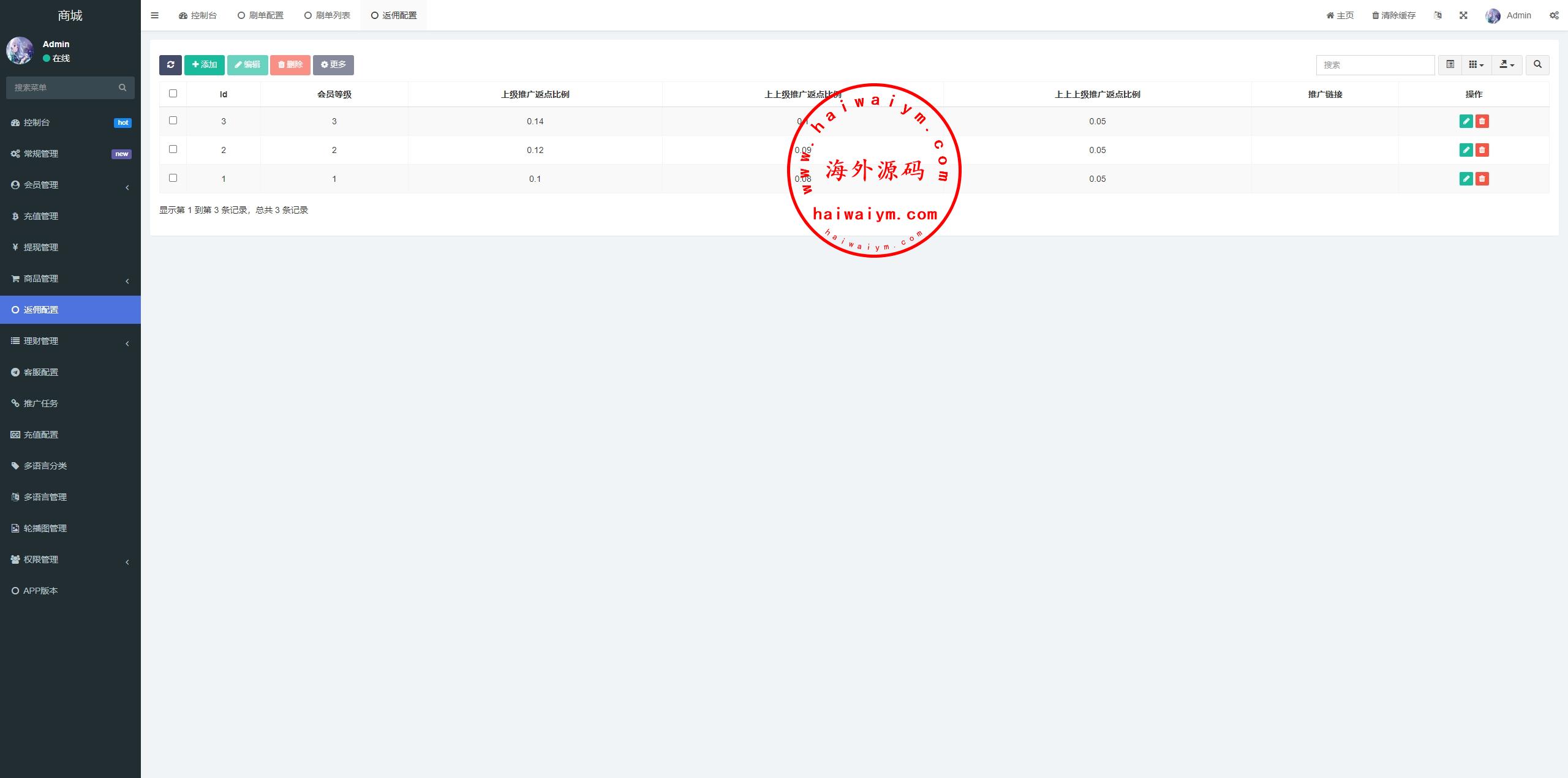Open the columns visibility dropdown
1568x778 pixels.
pos(1476,65)
